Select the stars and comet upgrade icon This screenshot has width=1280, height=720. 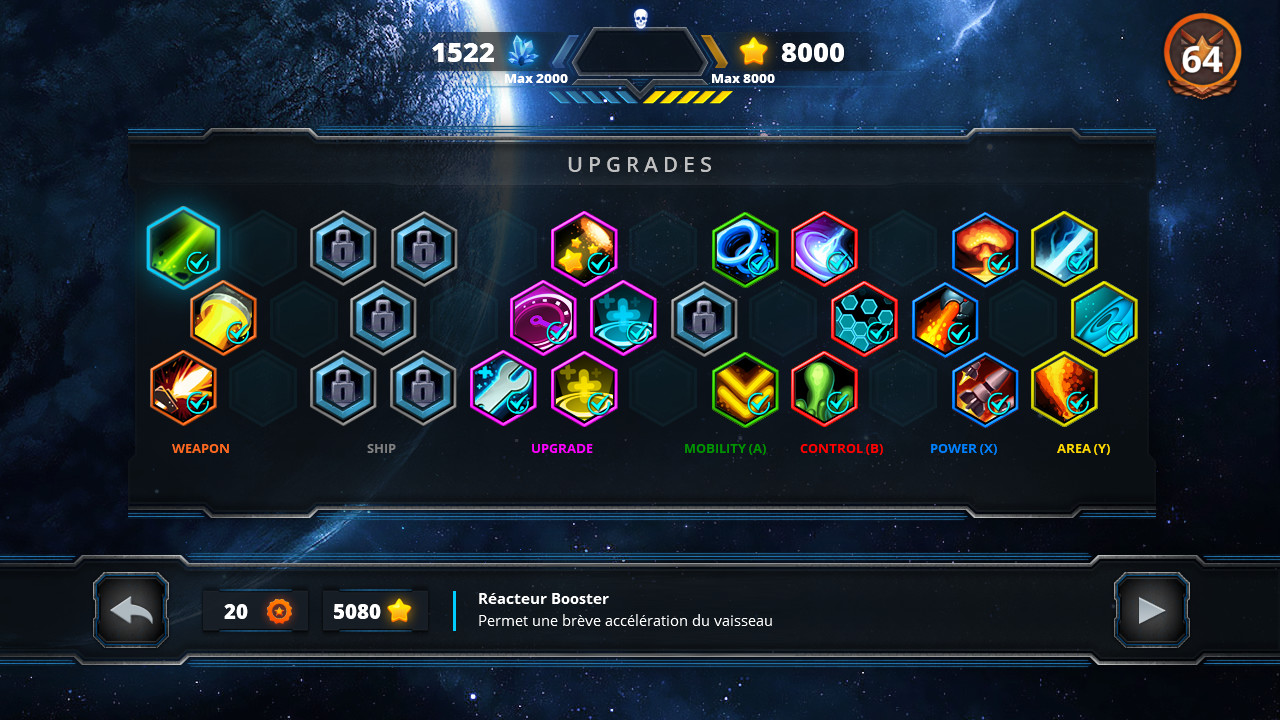584,249
